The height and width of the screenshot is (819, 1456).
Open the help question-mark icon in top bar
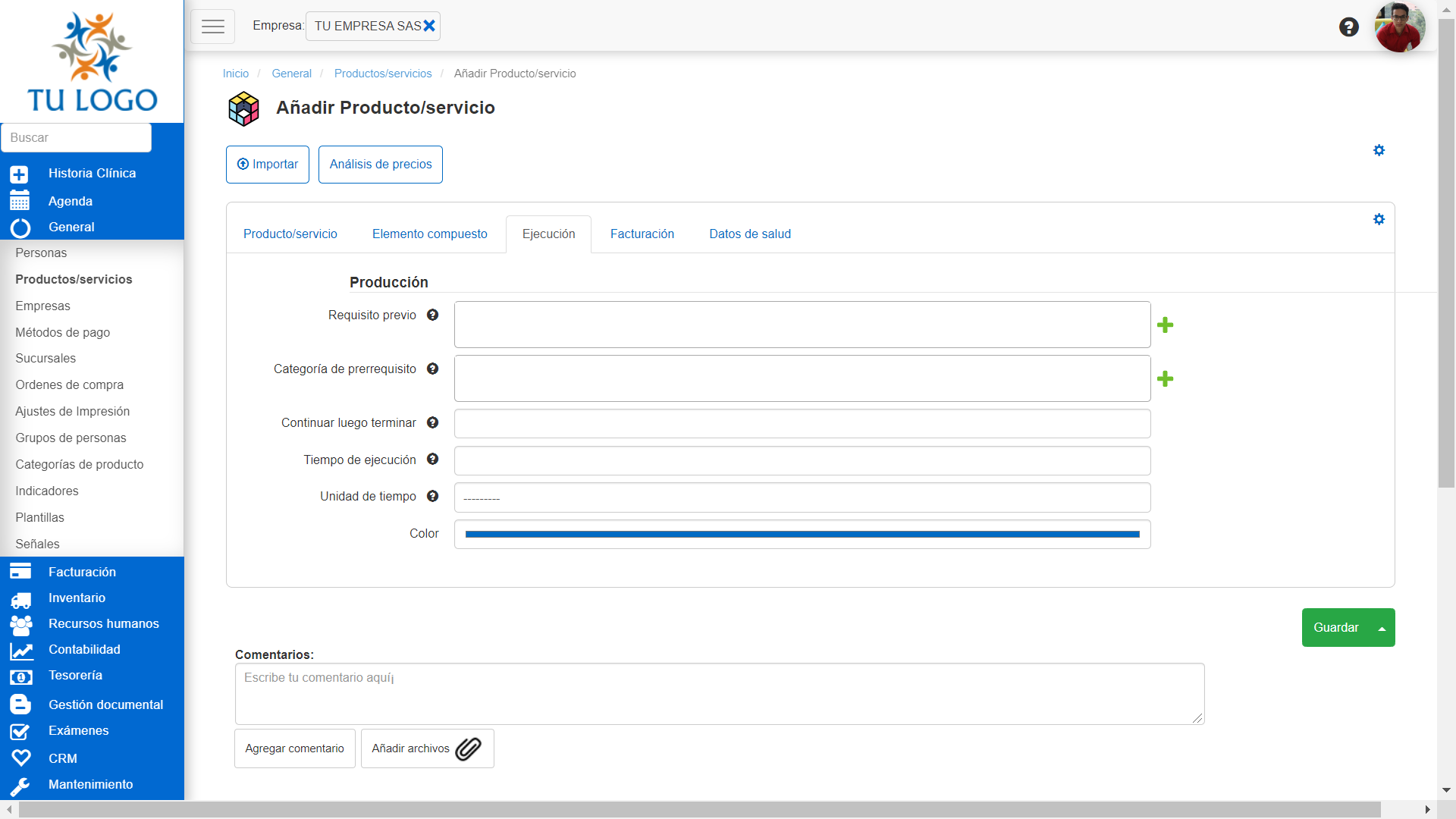click(x=1348, y=27)
